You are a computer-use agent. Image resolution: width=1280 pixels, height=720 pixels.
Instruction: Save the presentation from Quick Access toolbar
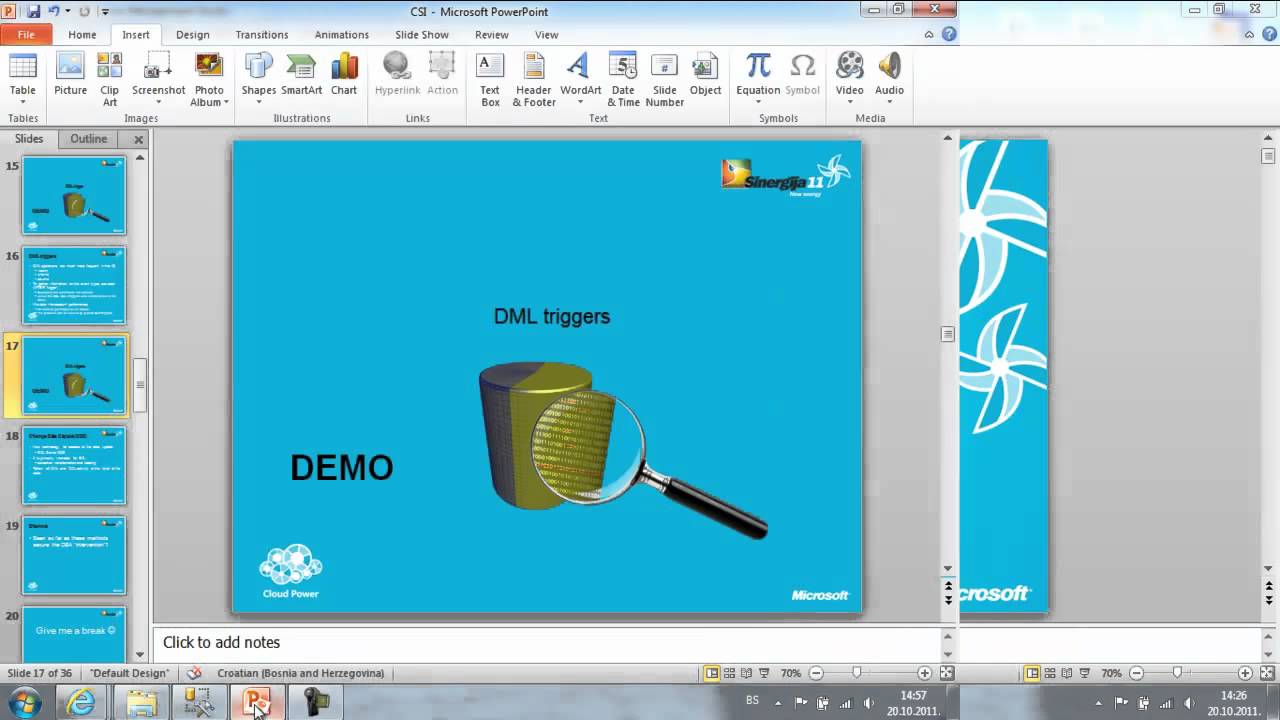34,11
